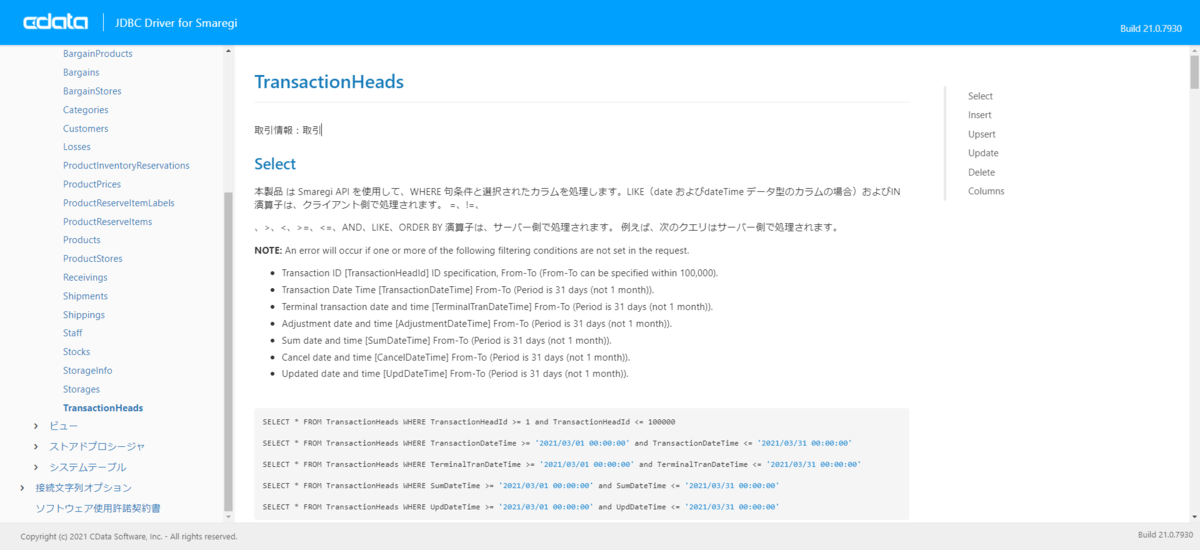This screenshot has width=1200, height=550.
Task: Click JDBC Driver for Smaregi header title
Action: [x=175, y=22]
